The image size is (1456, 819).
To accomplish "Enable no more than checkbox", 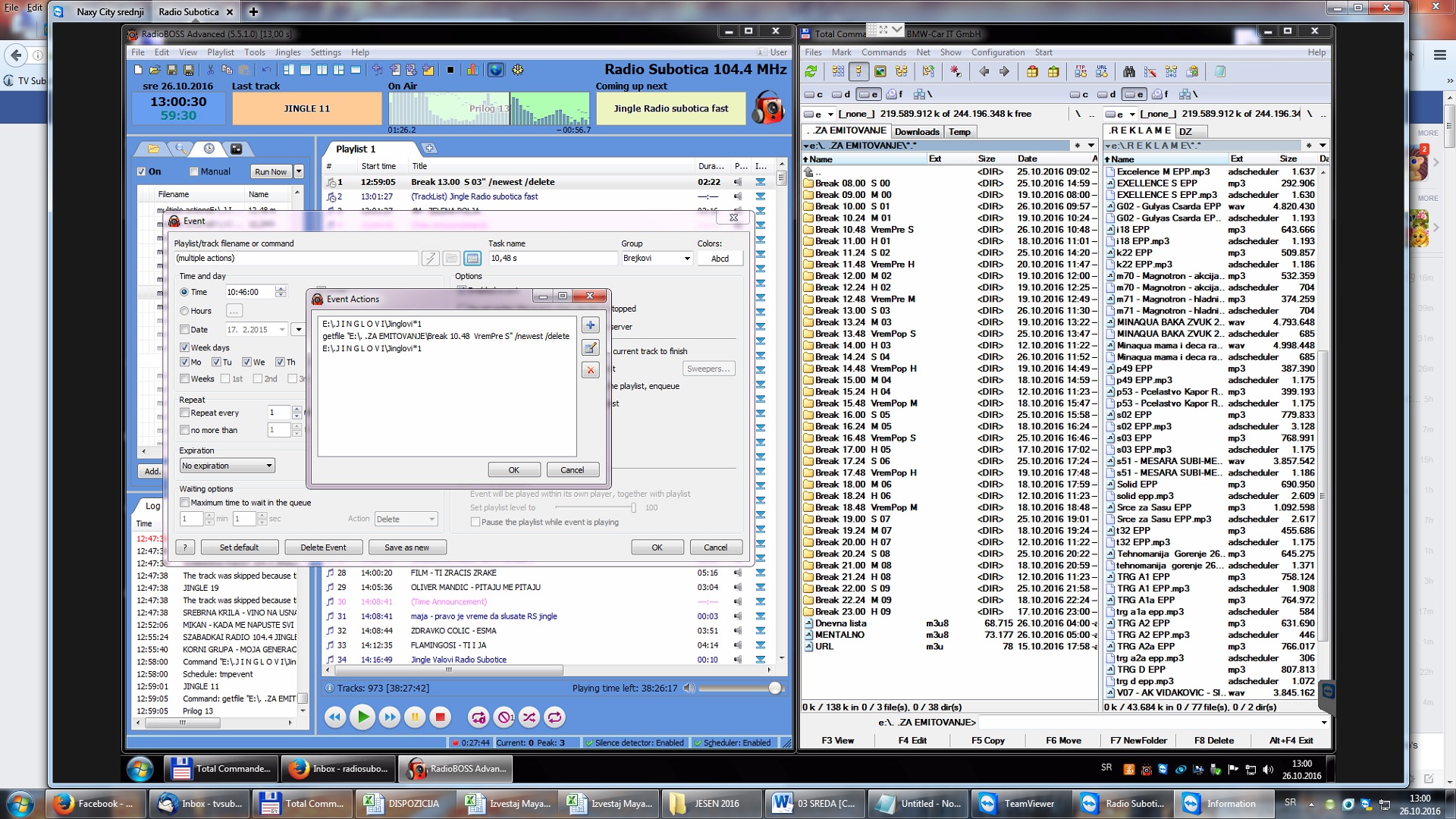I will coord(184,430).
